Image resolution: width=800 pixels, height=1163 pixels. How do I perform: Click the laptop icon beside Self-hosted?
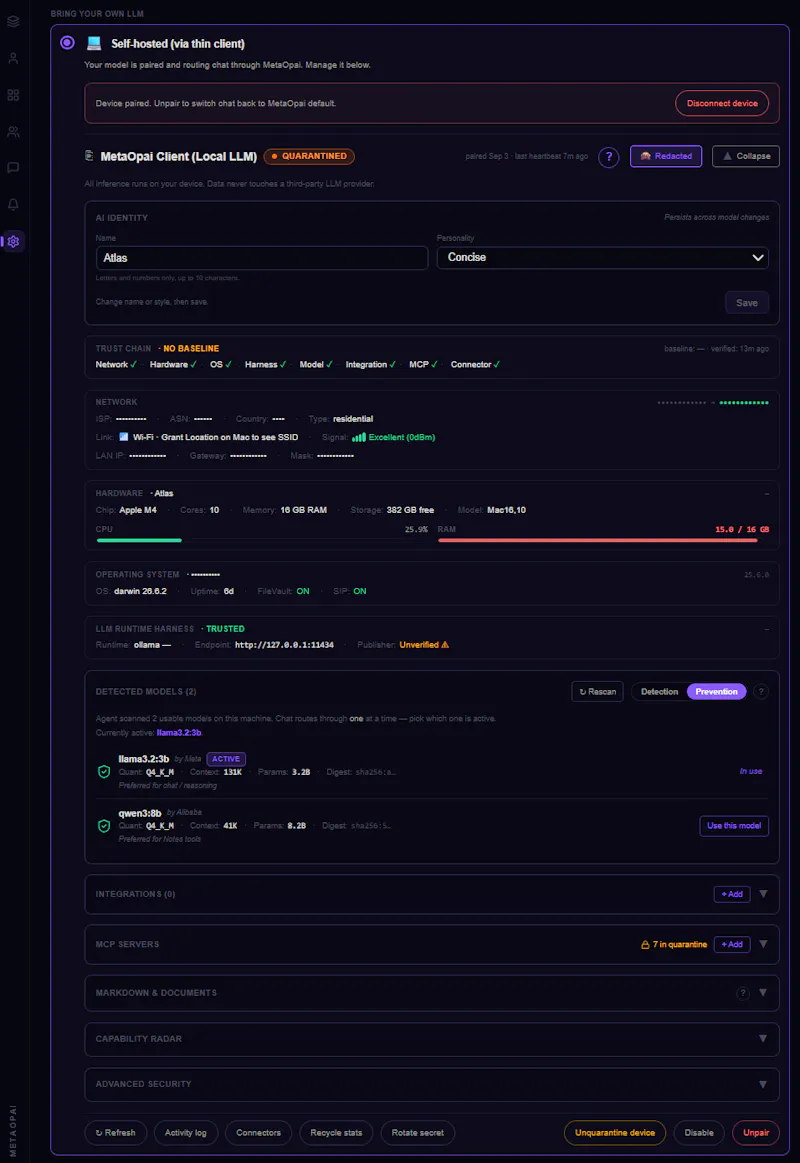tap(94, 43)
